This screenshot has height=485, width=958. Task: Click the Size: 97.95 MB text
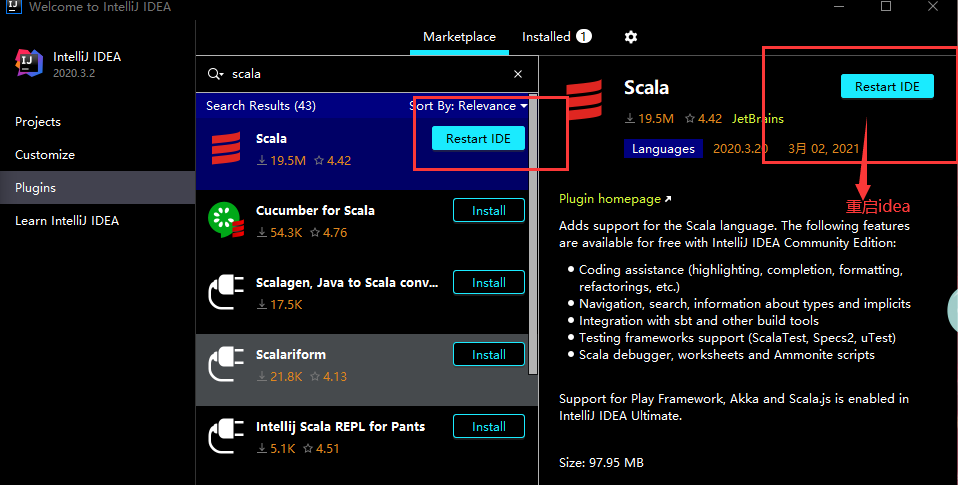tap(601, 463)
